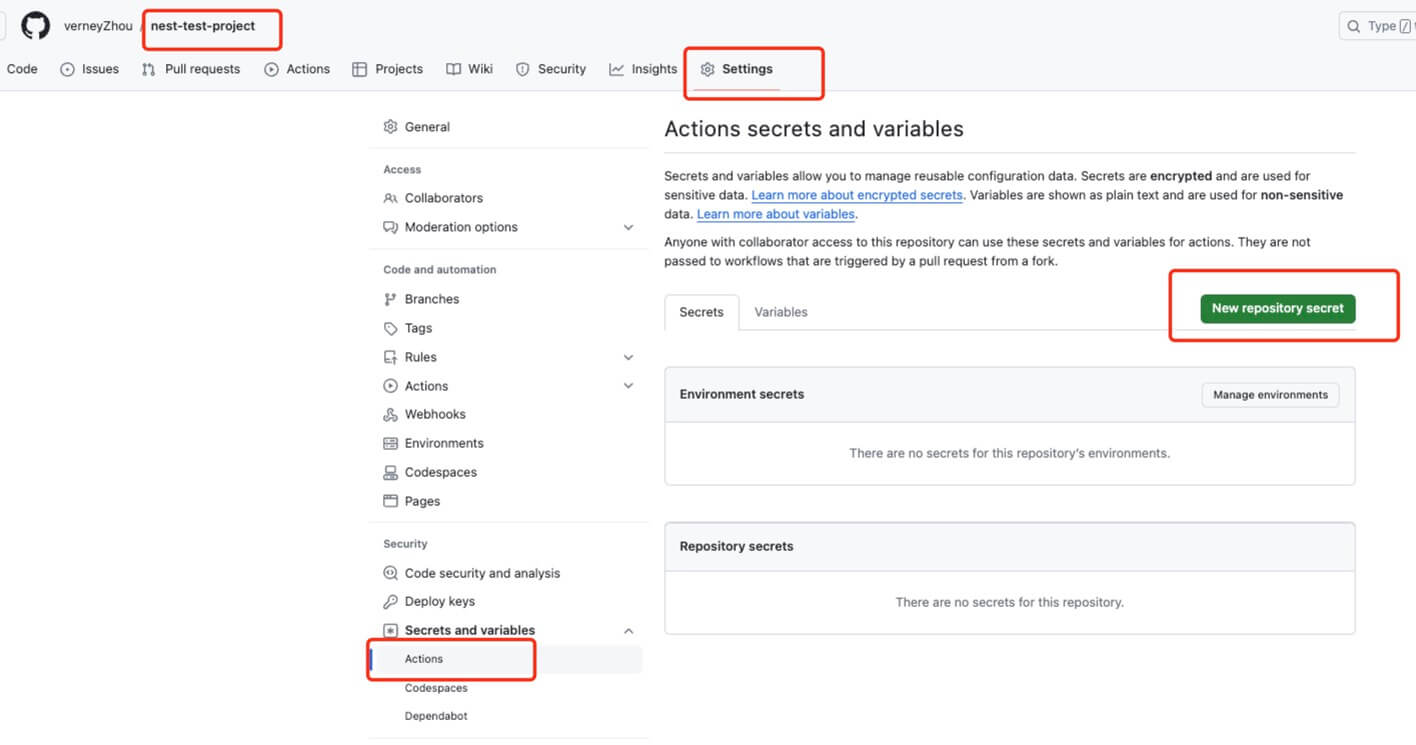The height and width of the screenshot is (745, 1416).
Task: Open Deploy keys via key icon
Action: [391, 602]
